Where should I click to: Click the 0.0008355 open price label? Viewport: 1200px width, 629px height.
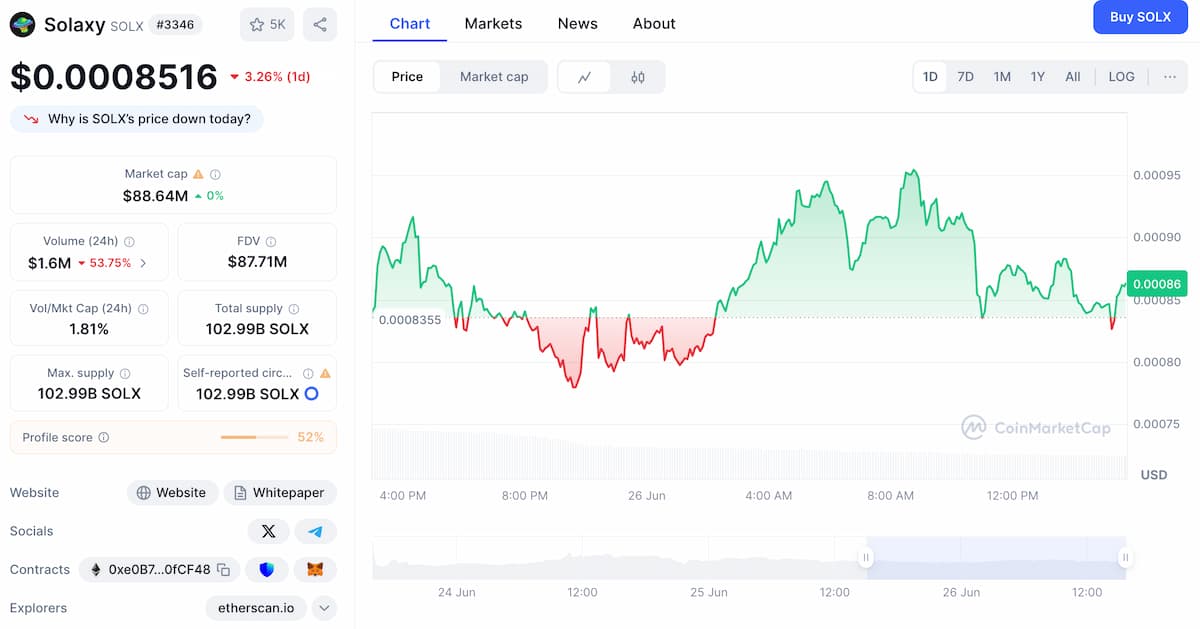tap(410, 320)
